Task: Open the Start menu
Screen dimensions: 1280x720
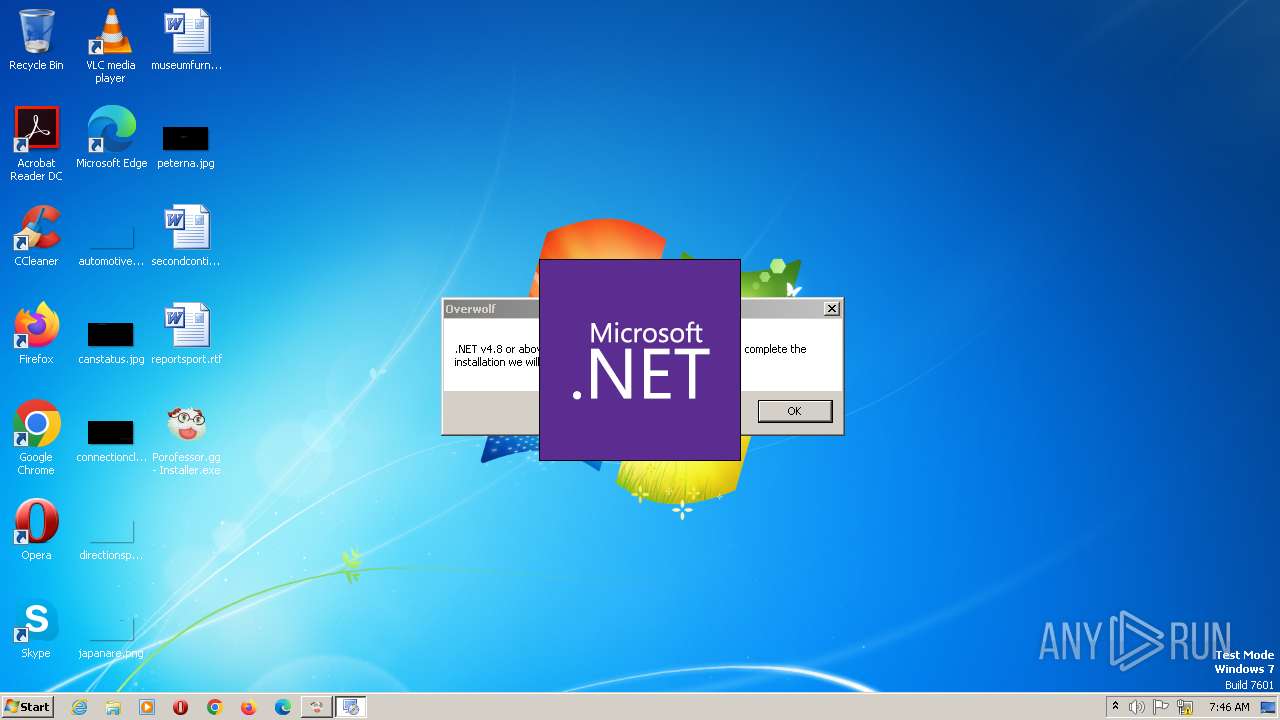Action: (x=27, y=707)
